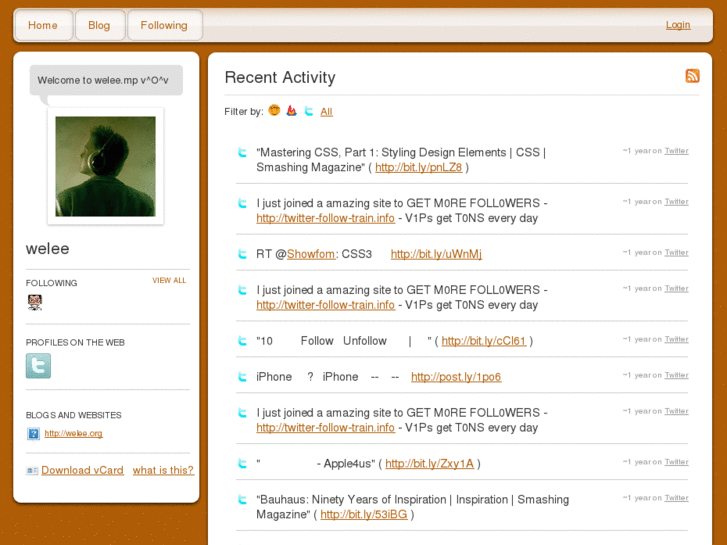Open the bit.ly/pnLZ8 link
The image size is (727, 545).
point(419,167)
